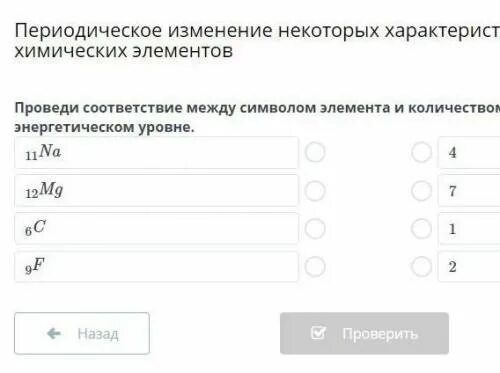Select the radio button for answer 7
500x373 pixels.
pyautogui.click(x=421, y=191)
